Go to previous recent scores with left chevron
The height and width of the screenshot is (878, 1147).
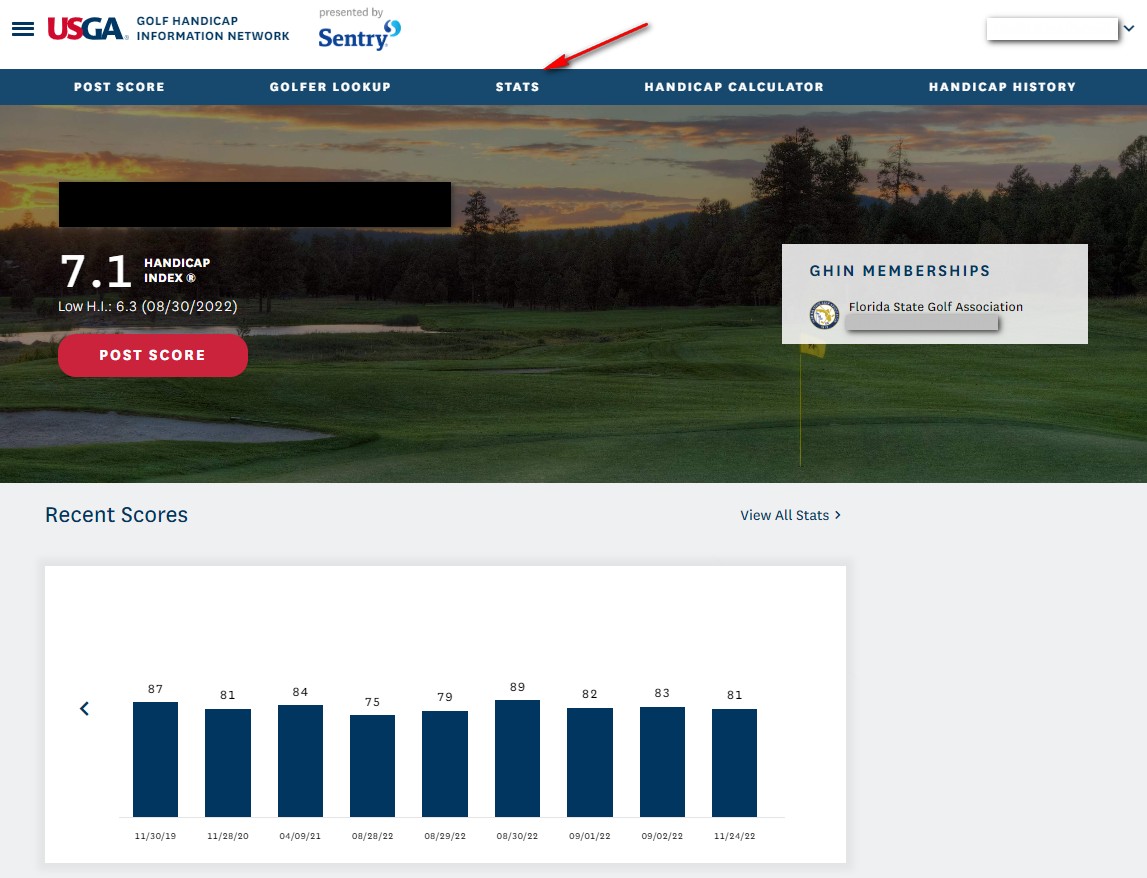click(x=85, y=709)
